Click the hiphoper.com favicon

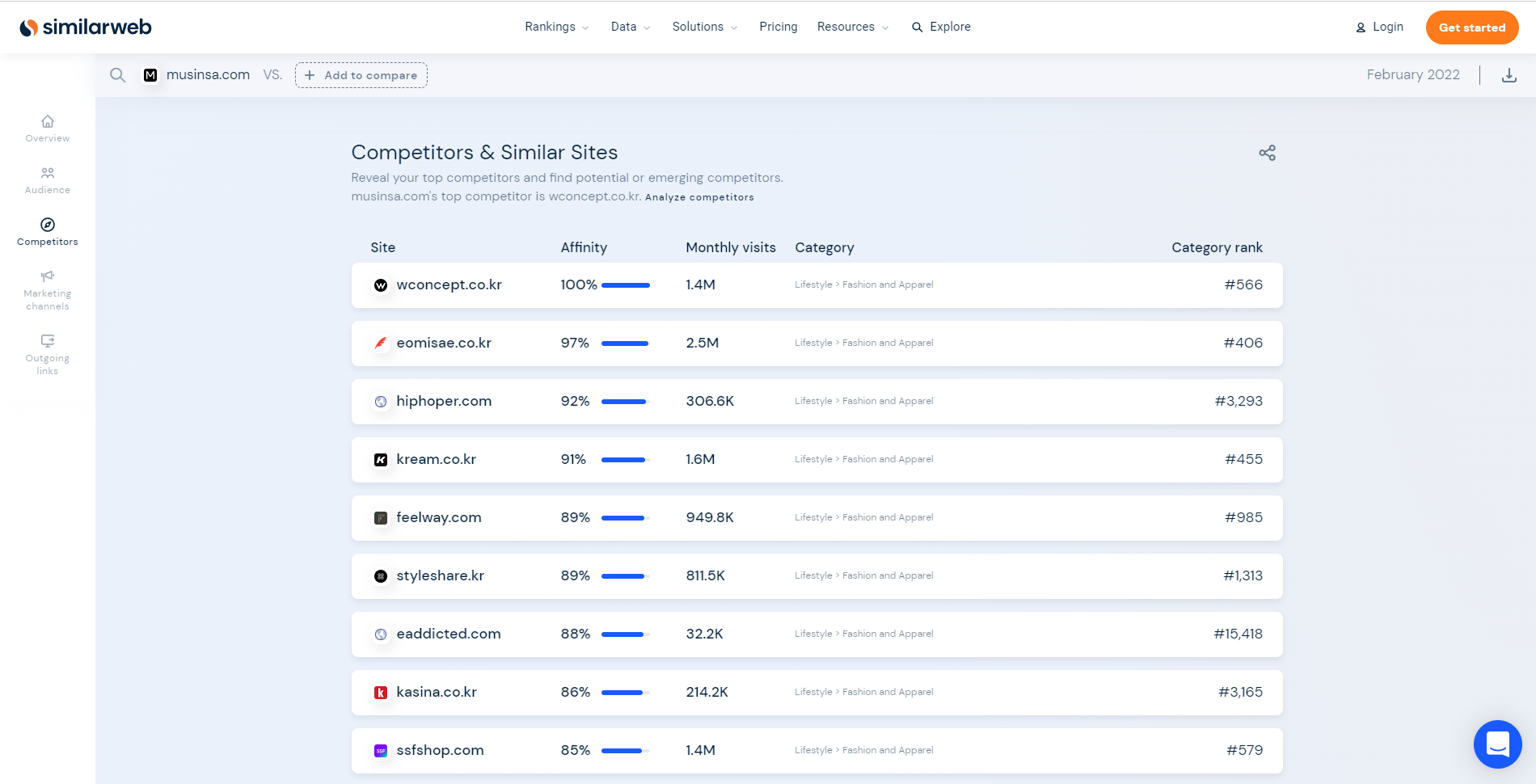tap(381, 402)
